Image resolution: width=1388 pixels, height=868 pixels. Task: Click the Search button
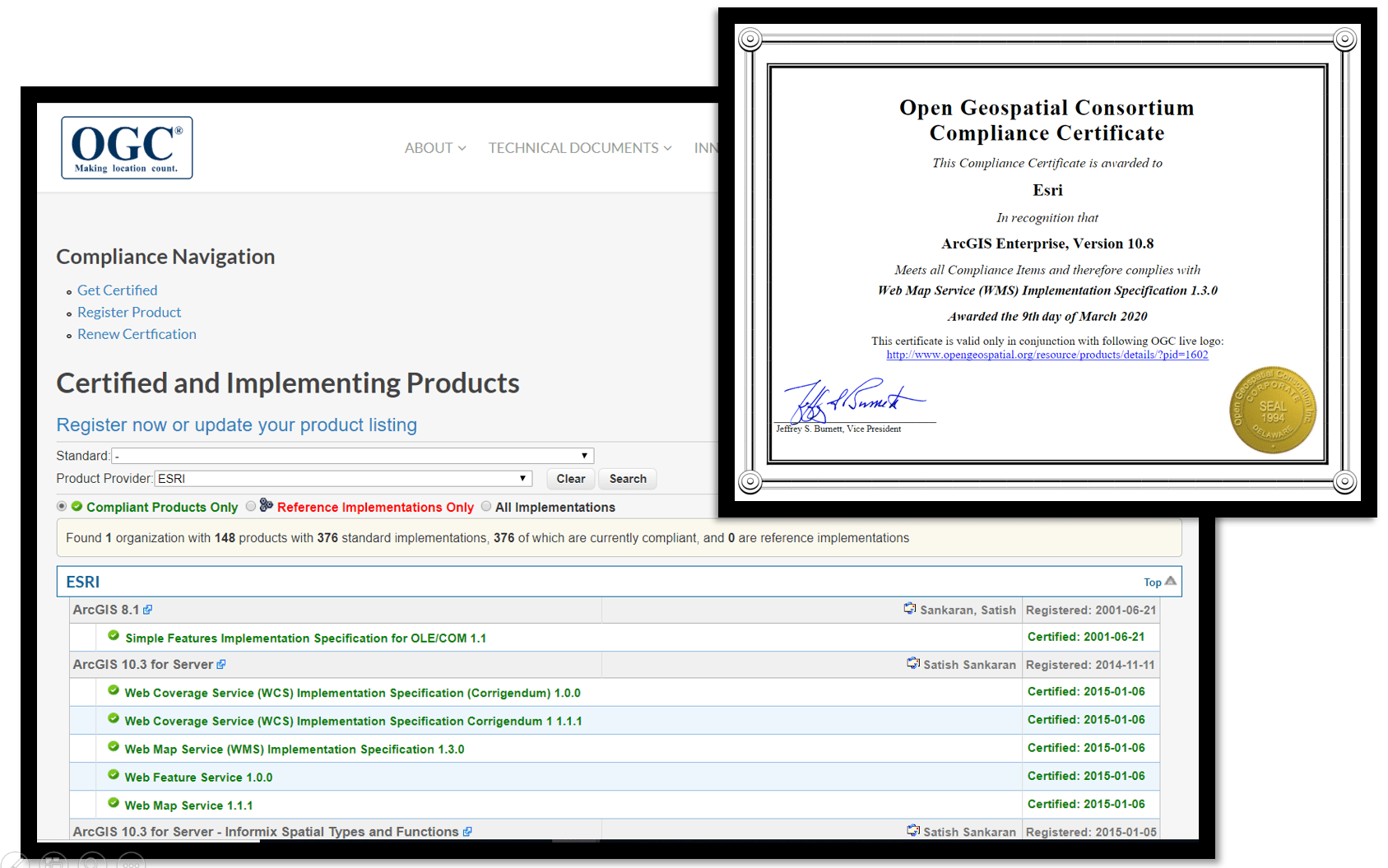coord(627,478)
